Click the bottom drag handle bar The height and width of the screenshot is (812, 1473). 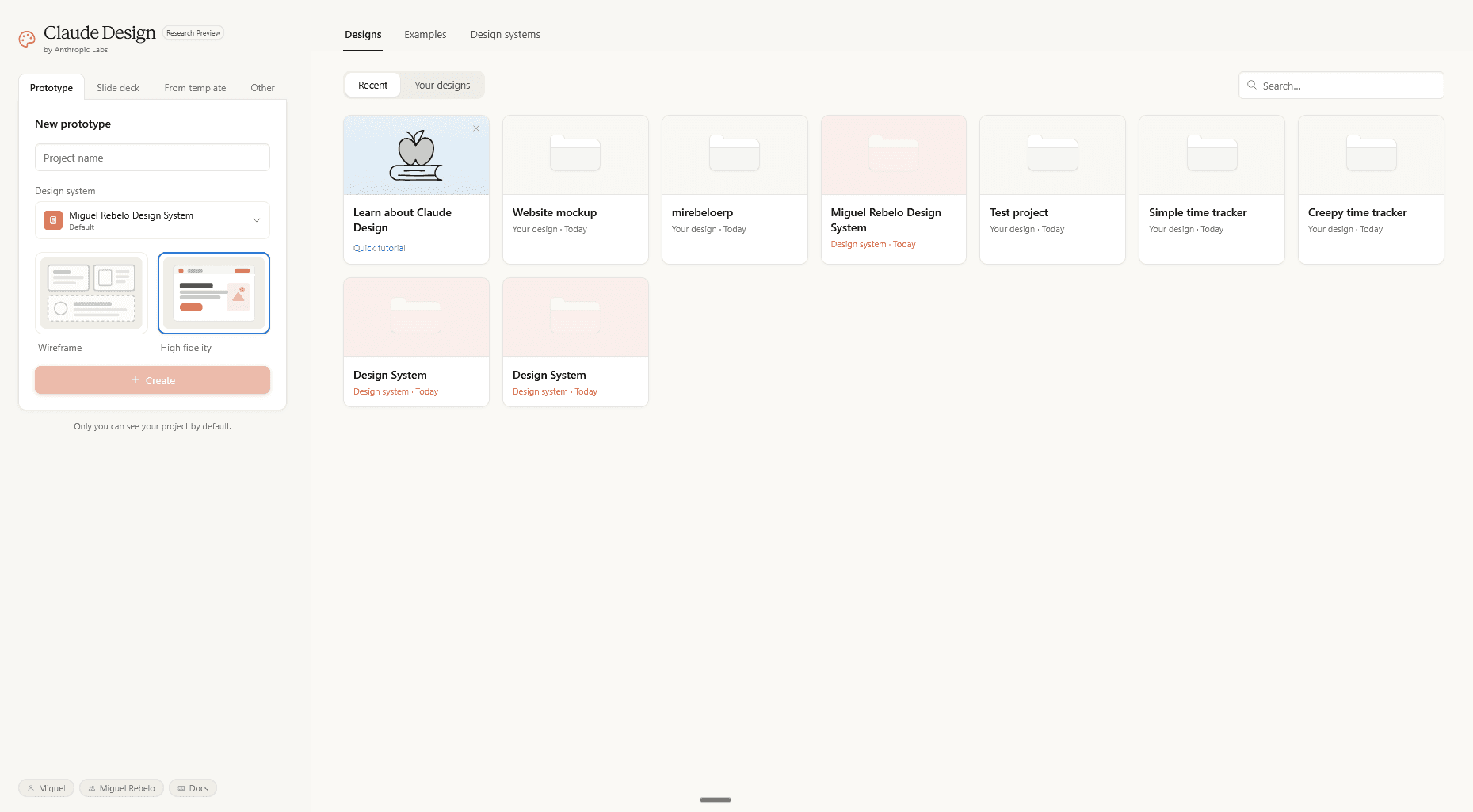click(716, 800)
